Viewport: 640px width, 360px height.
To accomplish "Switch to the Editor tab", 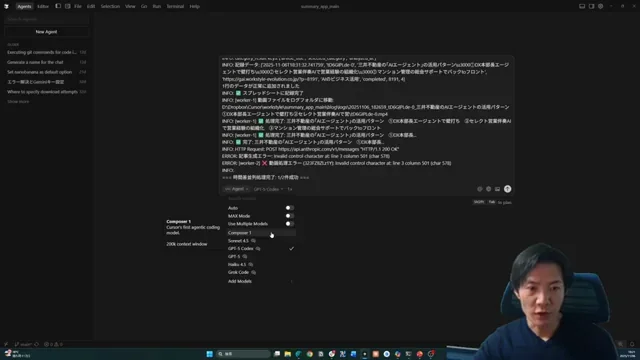I will pos(43,6).
